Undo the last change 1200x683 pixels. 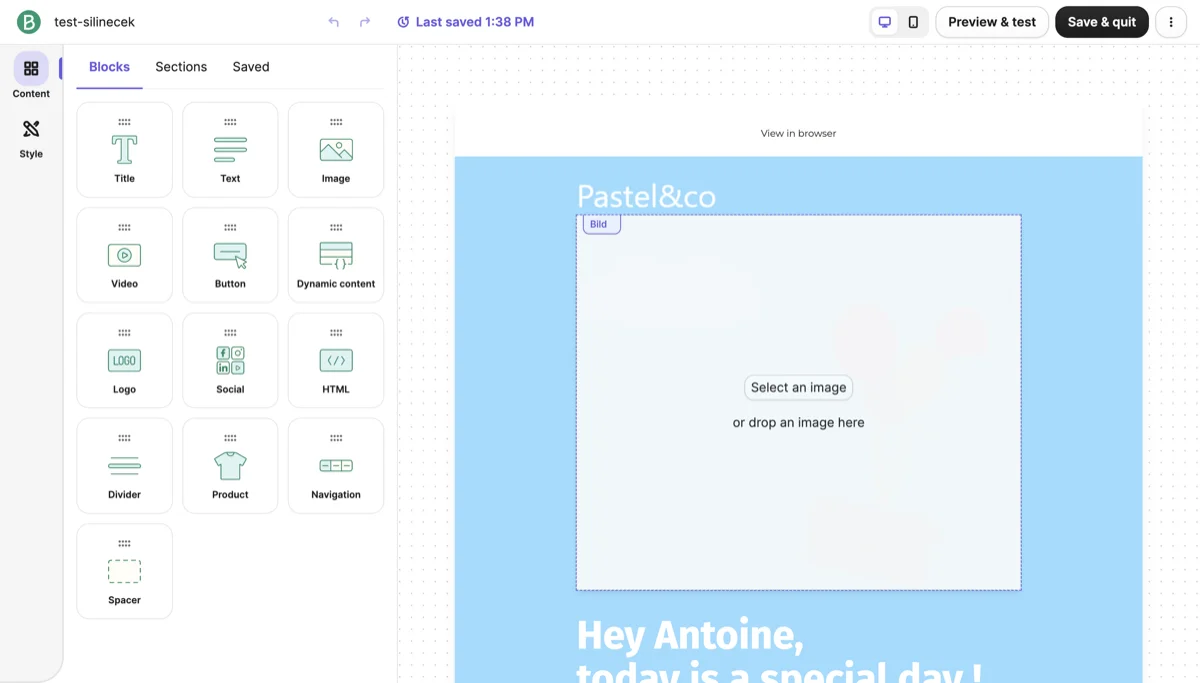click(334, 22)
